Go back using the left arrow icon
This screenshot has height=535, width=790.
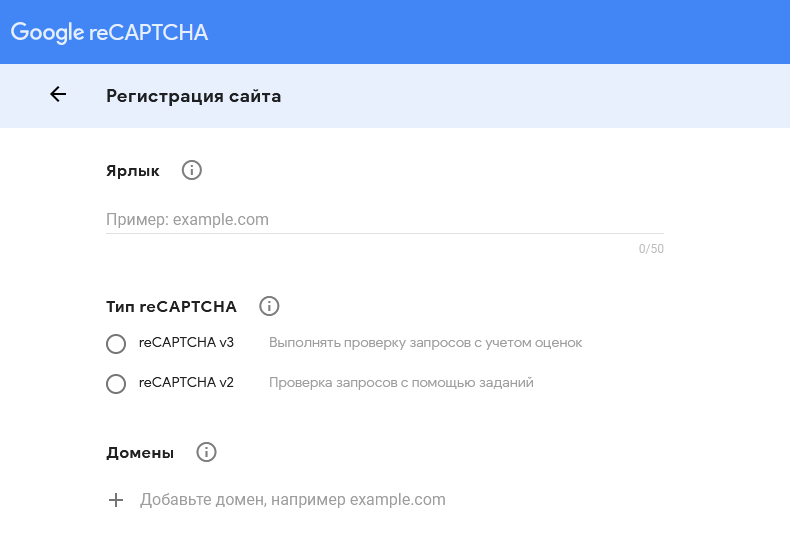click(x=58, y=94)
